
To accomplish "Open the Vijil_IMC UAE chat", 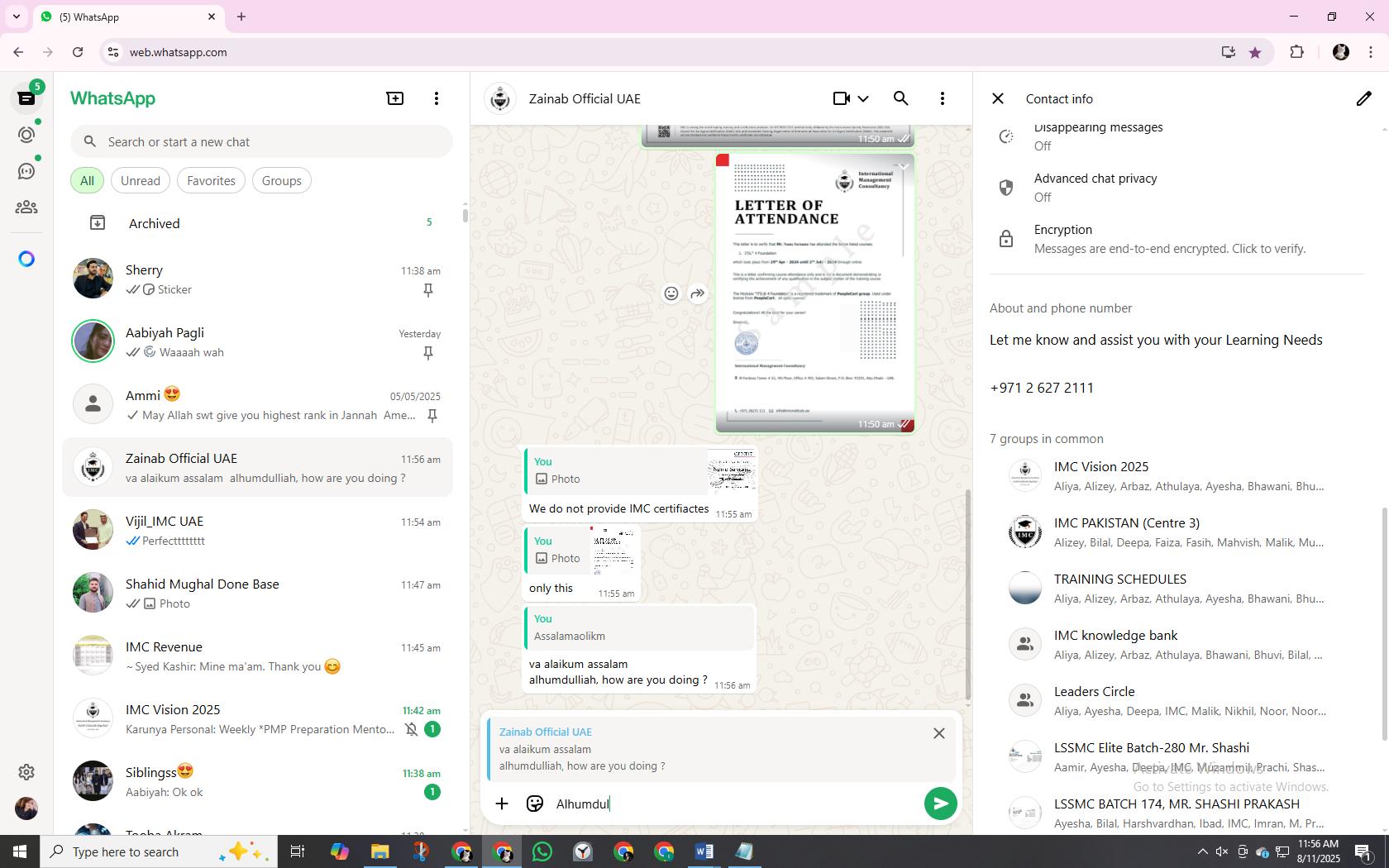I will coord(258,530).
